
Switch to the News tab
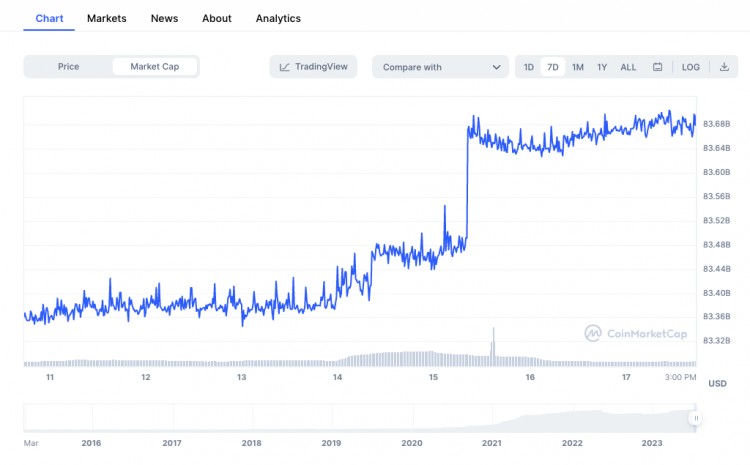165,18
